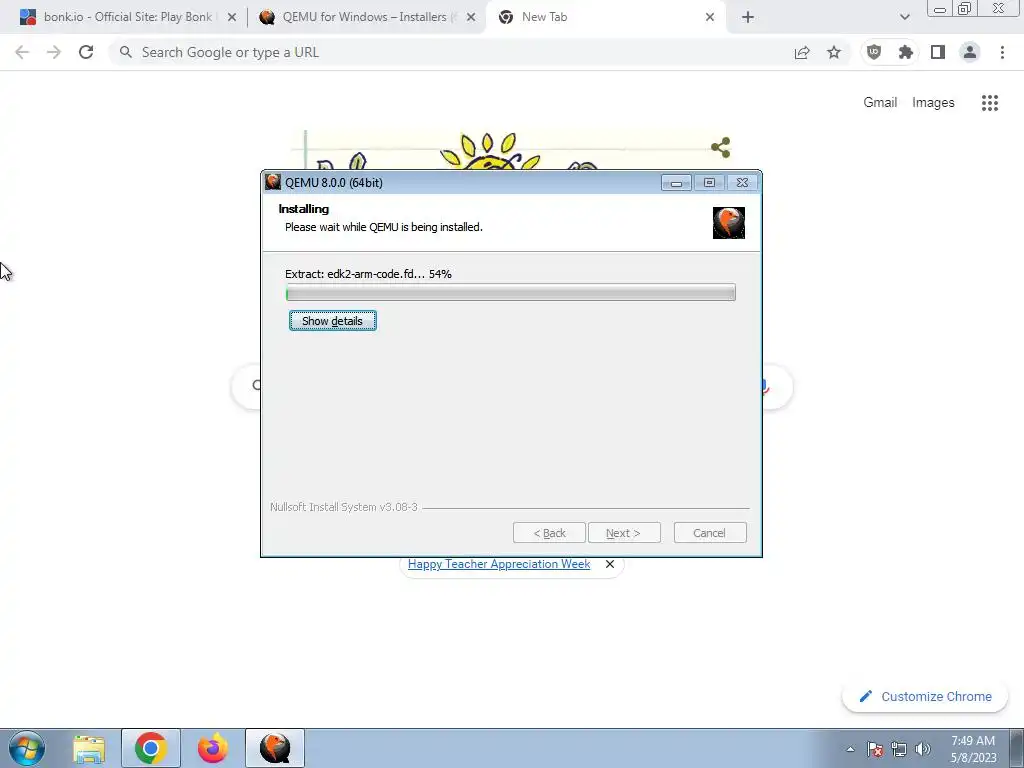Close the New Tab tab
This screenshot has height=768, width=1024.
[x=710, y=18]
